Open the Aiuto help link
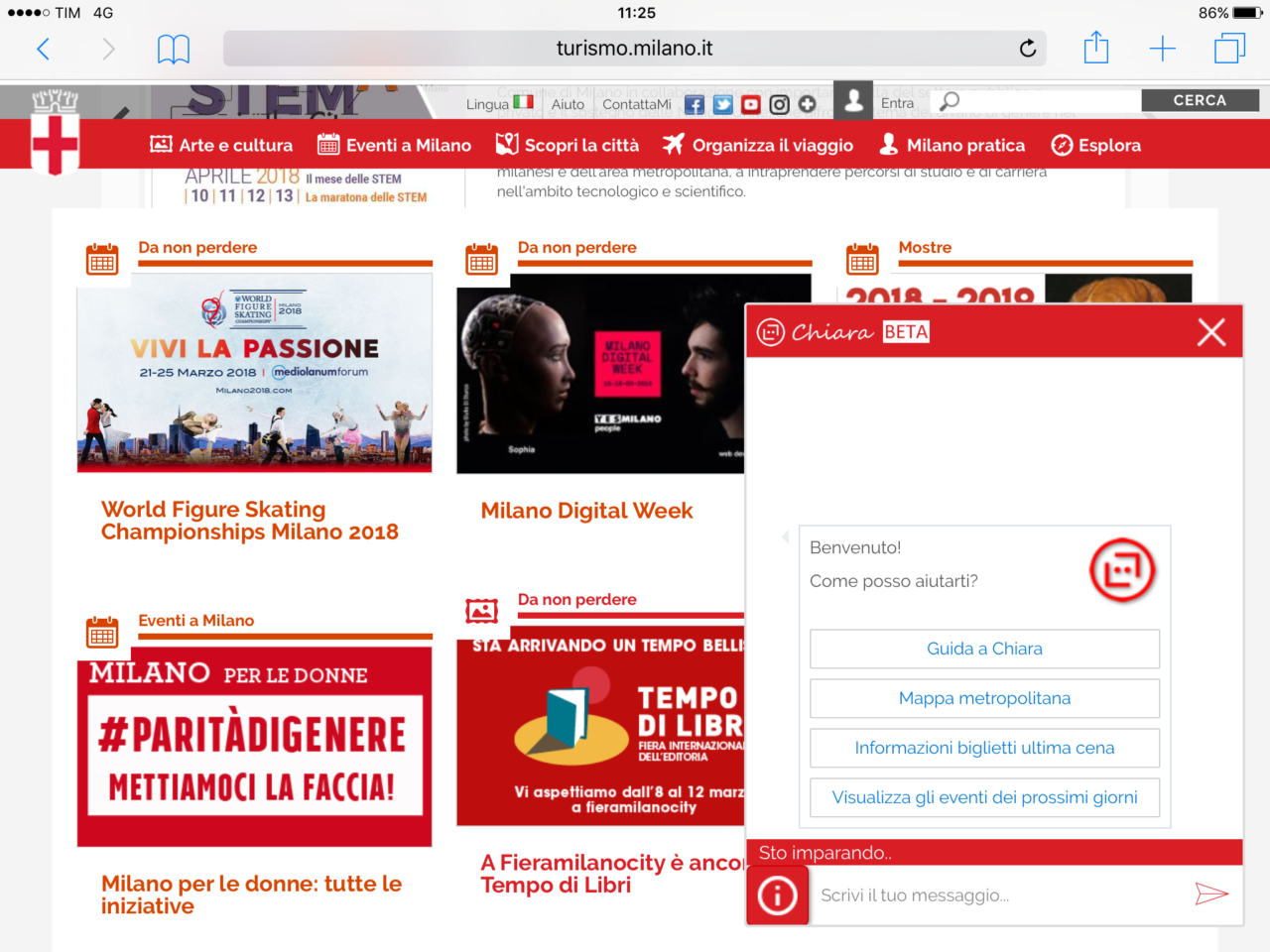 coord(568,104)
